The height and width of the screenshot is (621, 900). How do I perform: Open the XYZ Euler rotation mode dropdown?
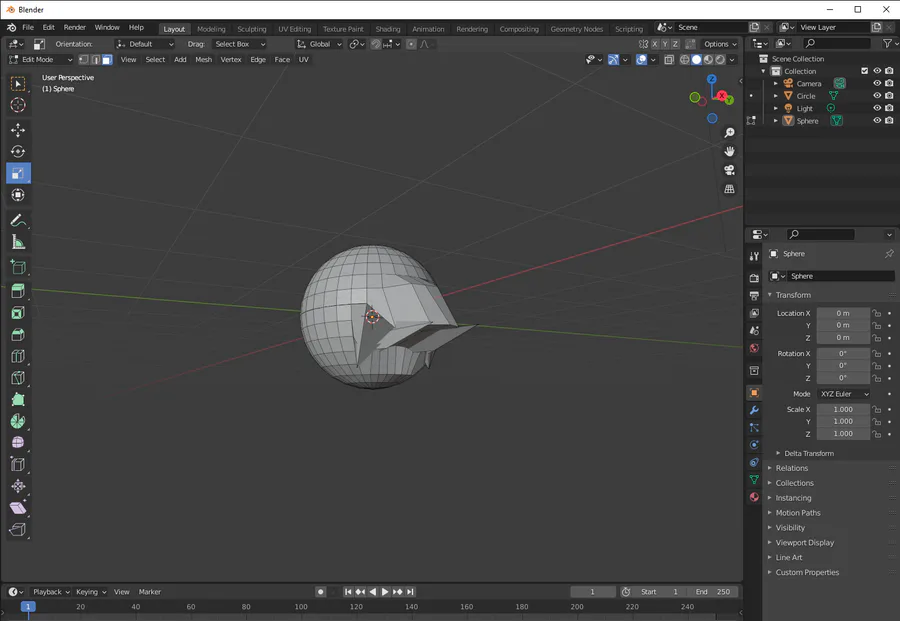(844, 394)
